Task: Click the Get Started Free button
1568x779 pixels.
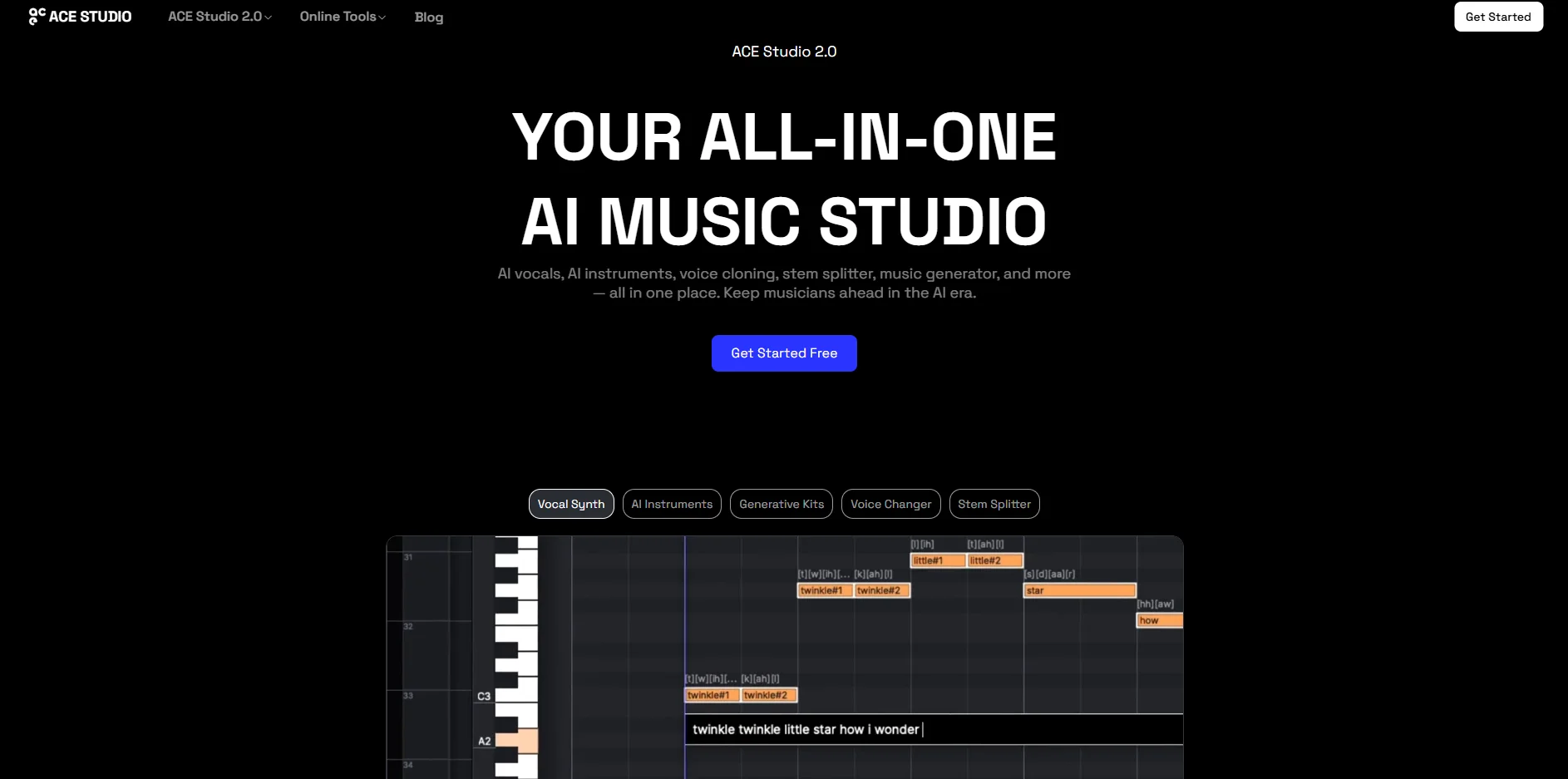Action: (x=784, y=353)
